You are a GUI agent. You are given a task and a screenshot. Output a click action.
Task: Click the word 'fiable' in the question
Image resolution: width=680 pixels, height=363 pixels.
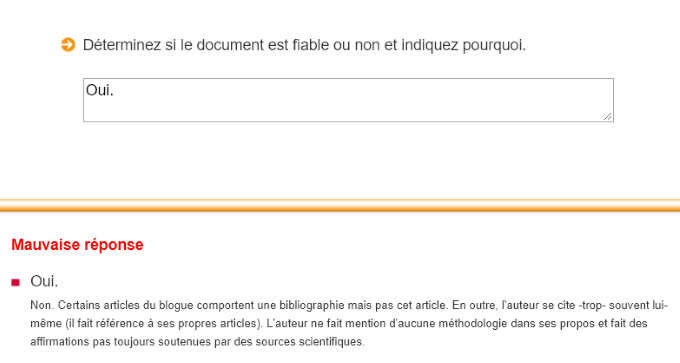click(311, 45)
